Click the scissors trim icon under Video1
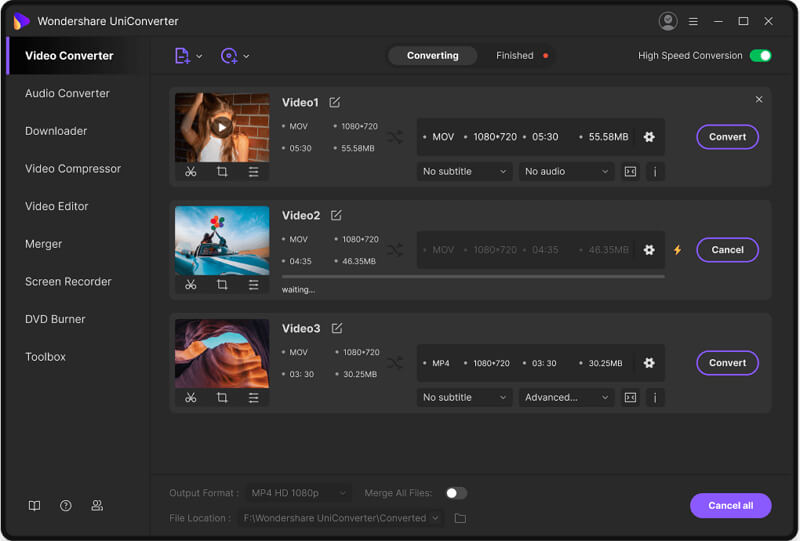Viewport: 800px width, 541px height. click(191, 172)
